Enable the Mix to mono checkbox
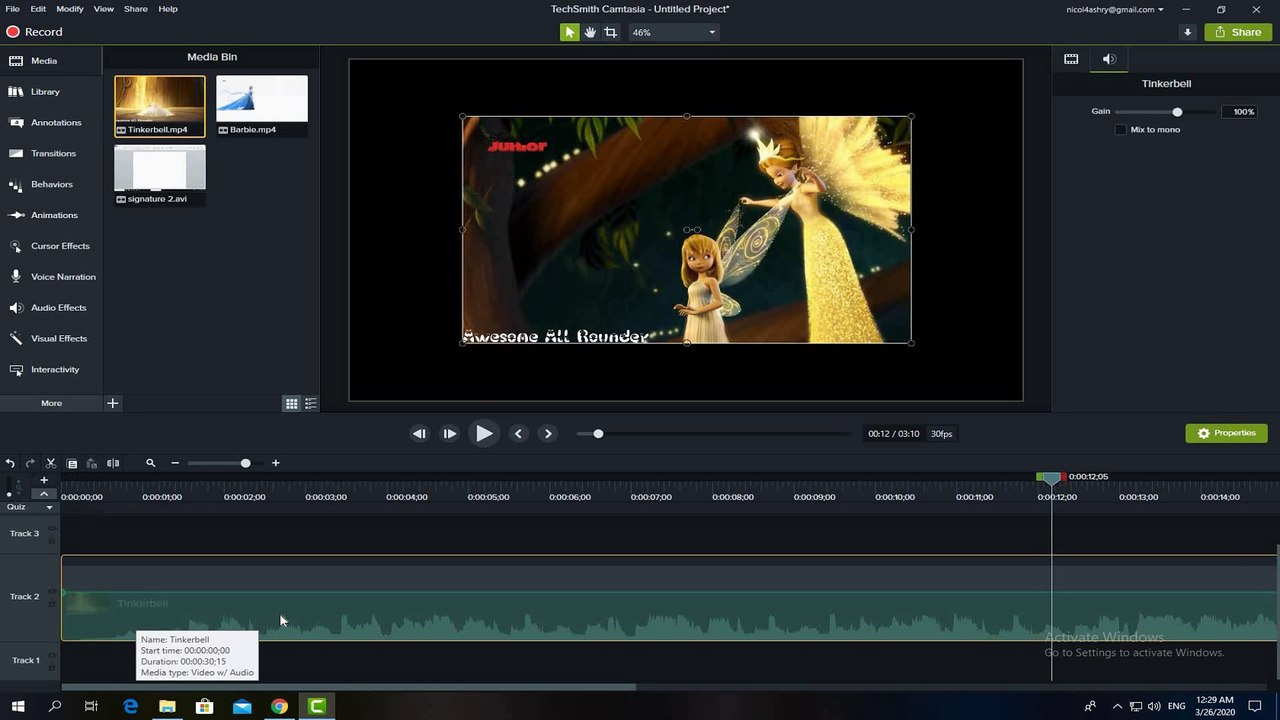The width and height of the screenshot is (1280, 720). click(x=1121, y=130)
